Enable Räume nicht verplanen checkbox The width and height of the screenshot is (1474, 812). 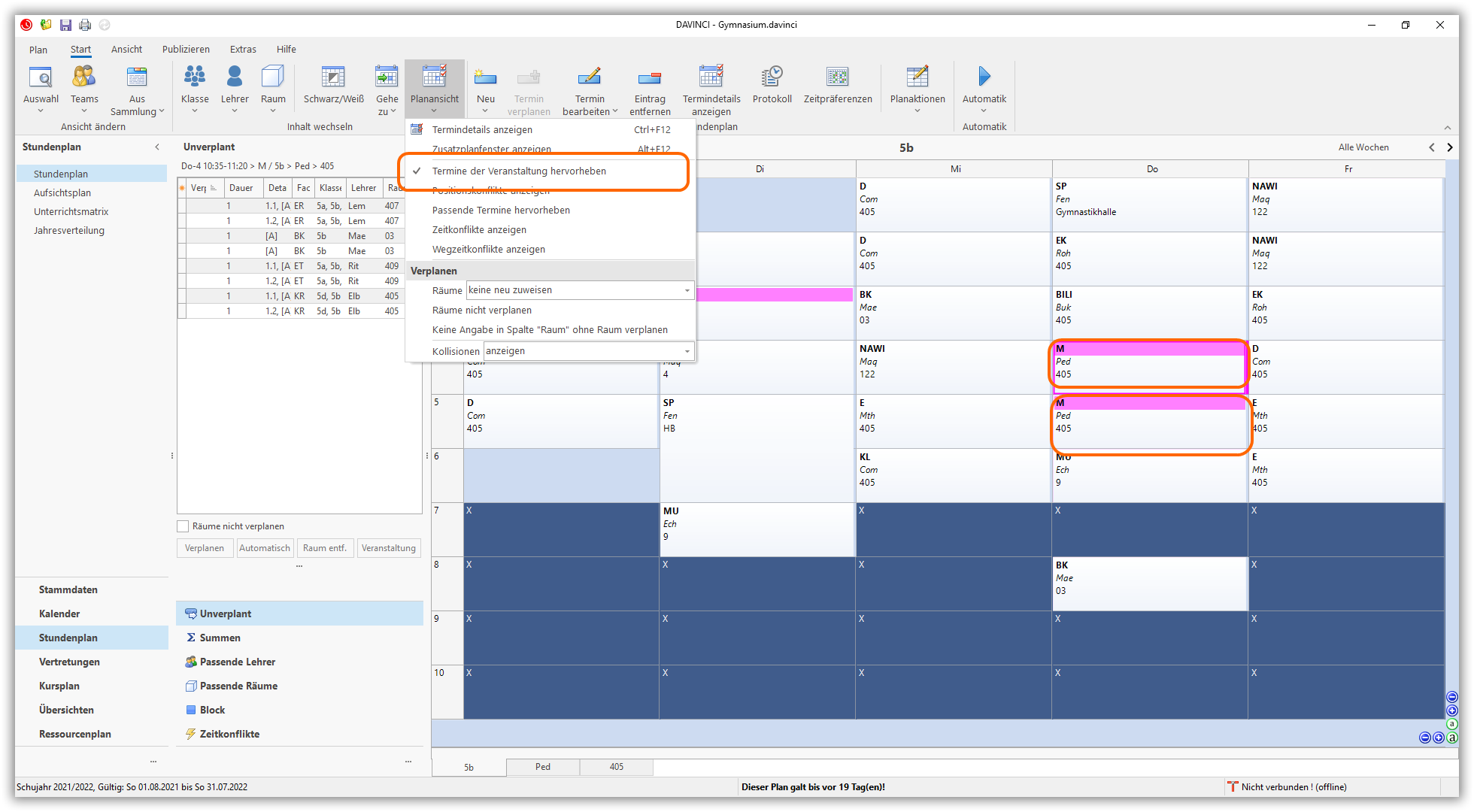(x=183, y=526)
